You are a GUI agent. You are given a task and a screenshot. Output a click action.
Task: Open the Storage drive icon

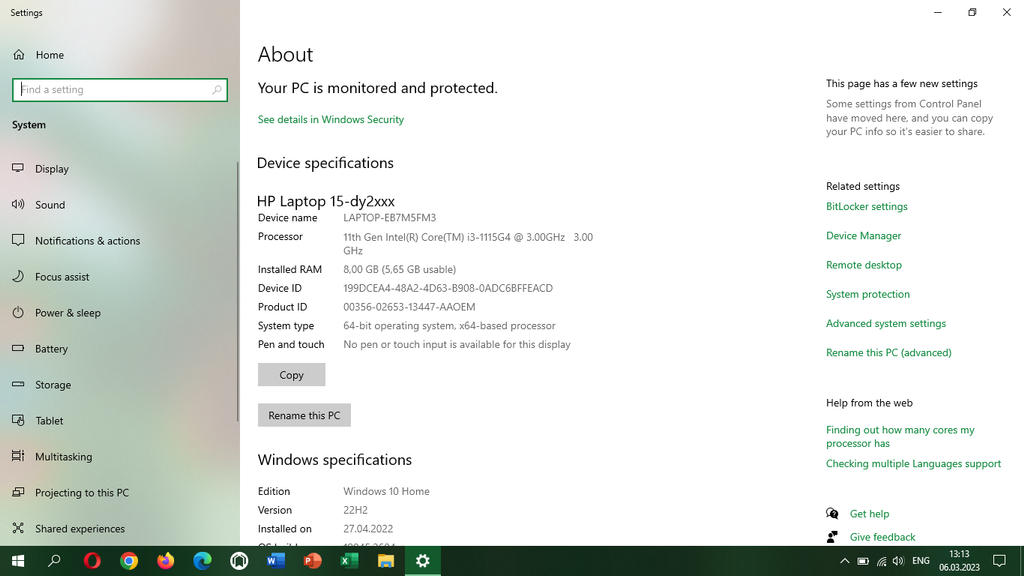click(x=18, y=384)
